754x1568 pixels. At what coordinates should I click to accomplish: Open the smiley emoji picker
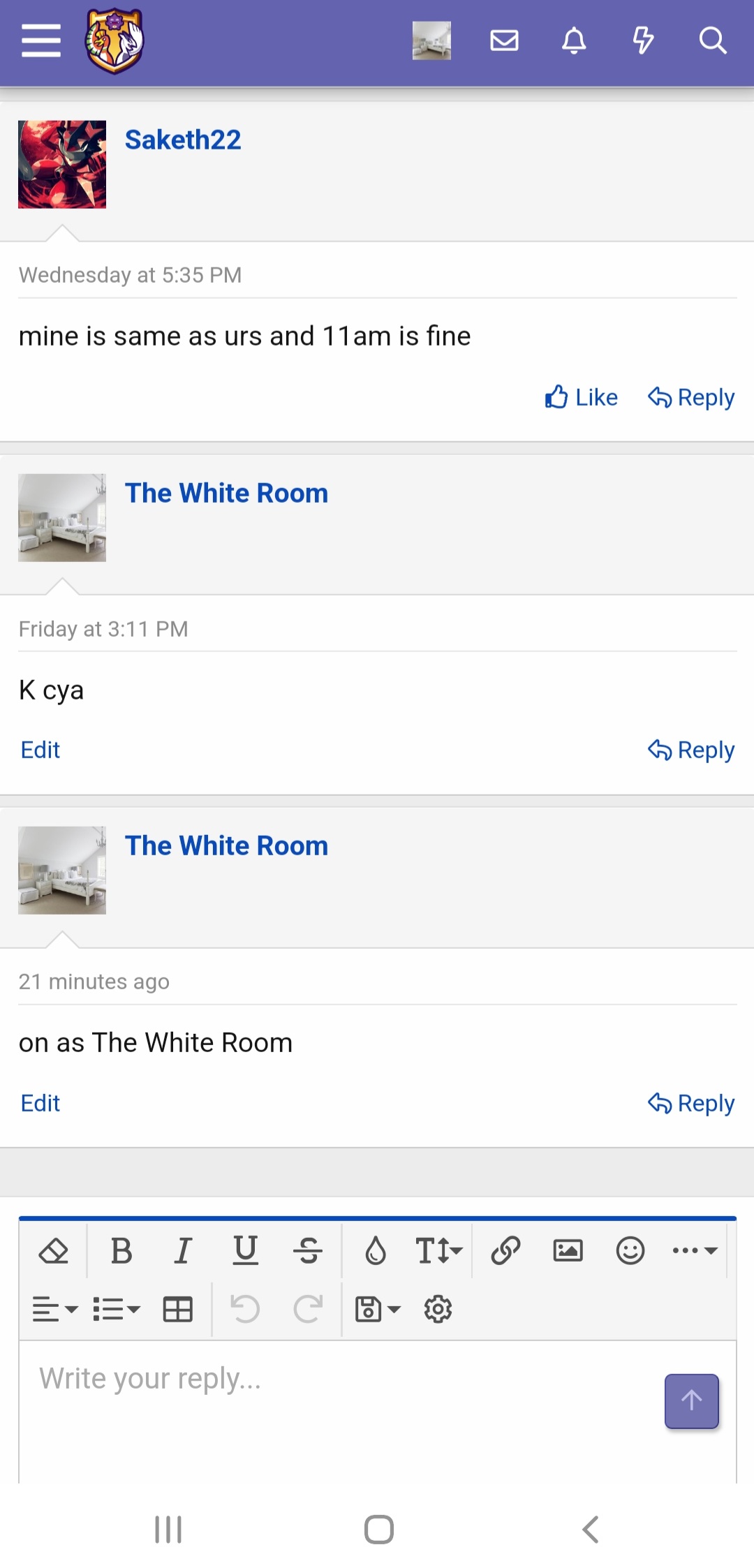(630, 1251)
